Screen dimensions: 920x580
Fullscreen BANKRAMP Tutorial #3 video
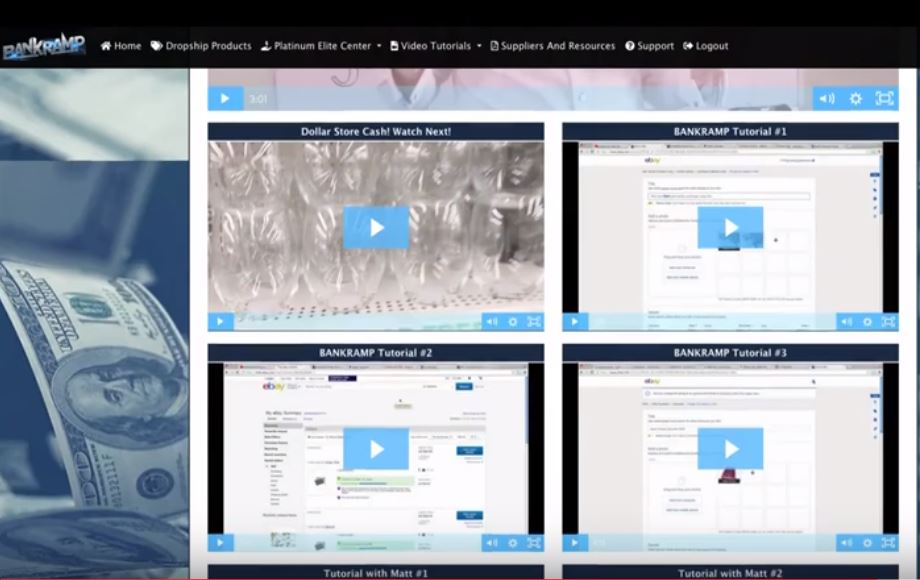click(x=888, y=542)
